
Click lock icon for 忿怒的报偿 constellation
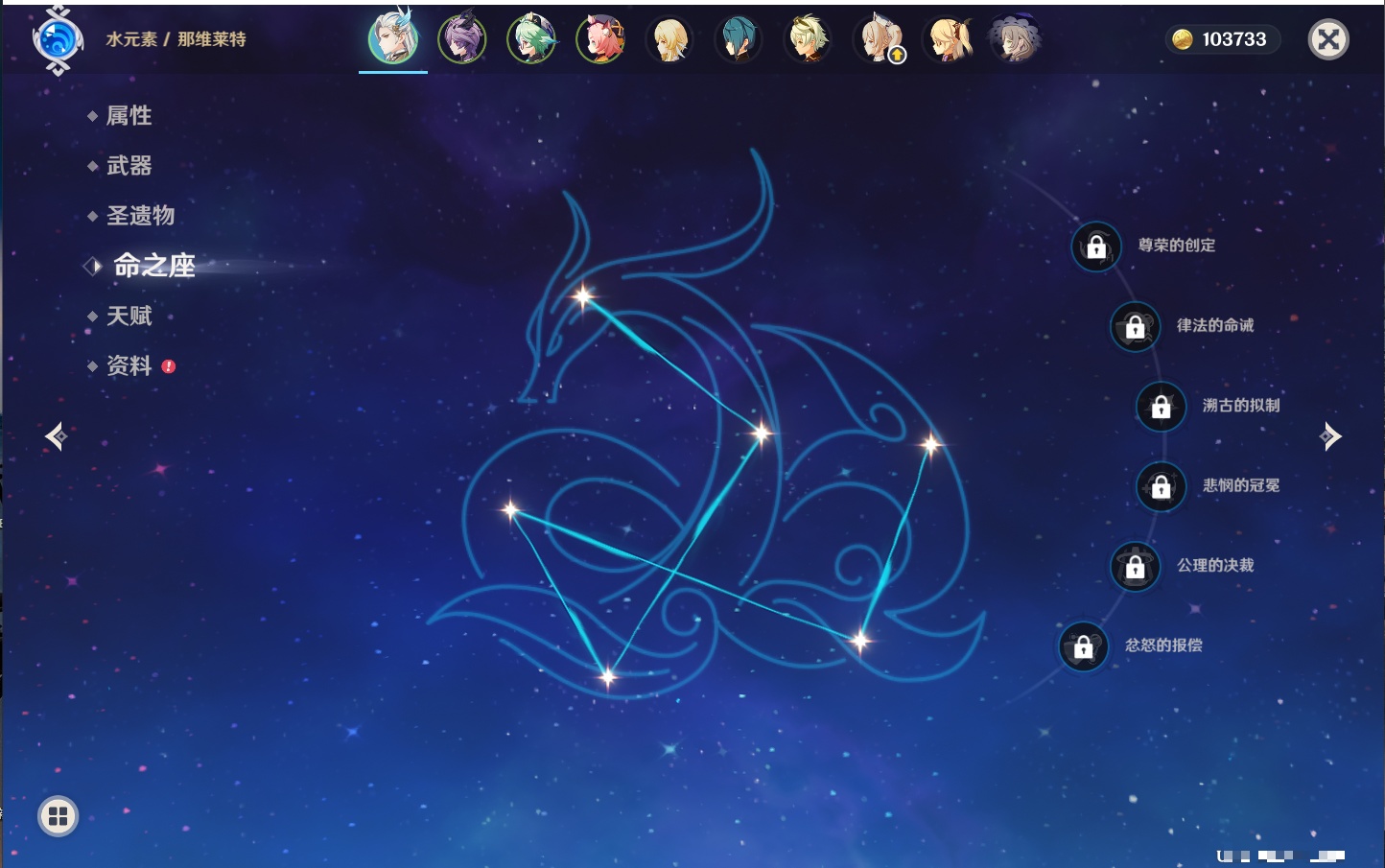(x=1083, y=646)
